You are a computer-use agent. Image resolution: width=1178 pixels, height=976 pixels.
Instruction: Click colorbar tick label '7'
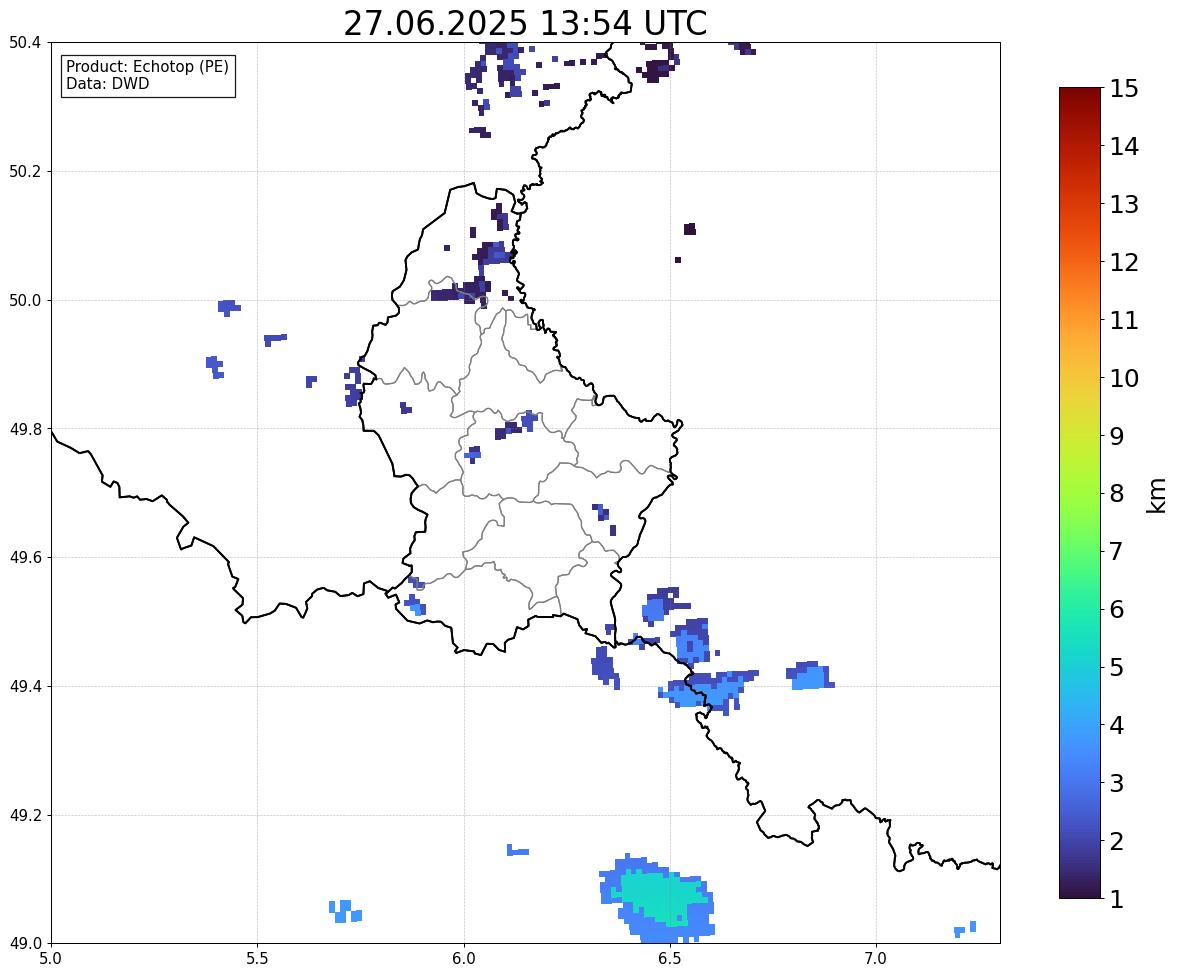(1117, 551)
